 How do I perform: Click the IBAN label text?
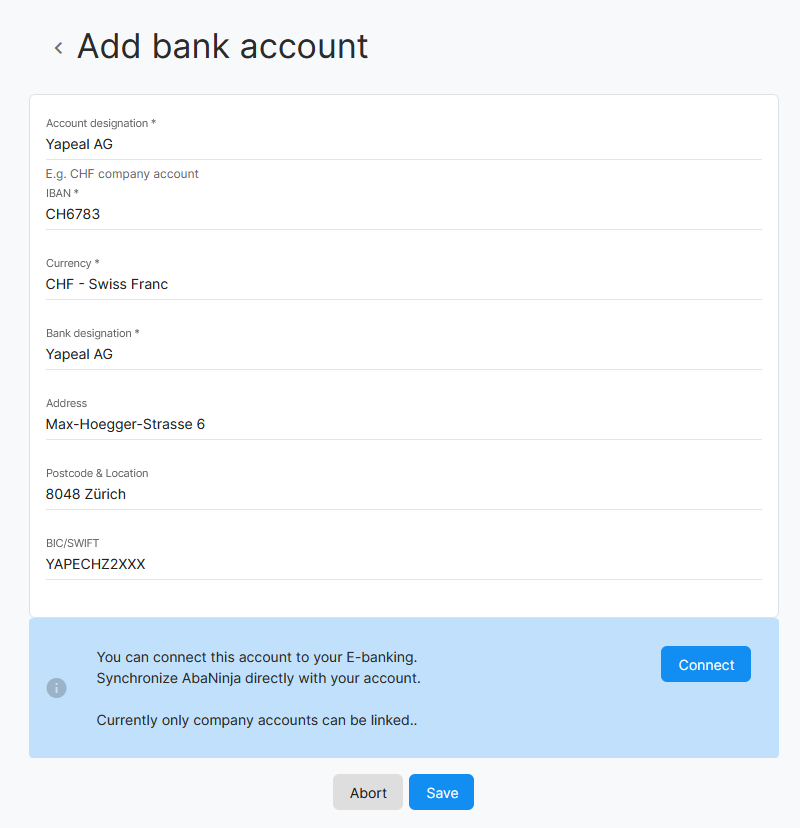[62, 193]
